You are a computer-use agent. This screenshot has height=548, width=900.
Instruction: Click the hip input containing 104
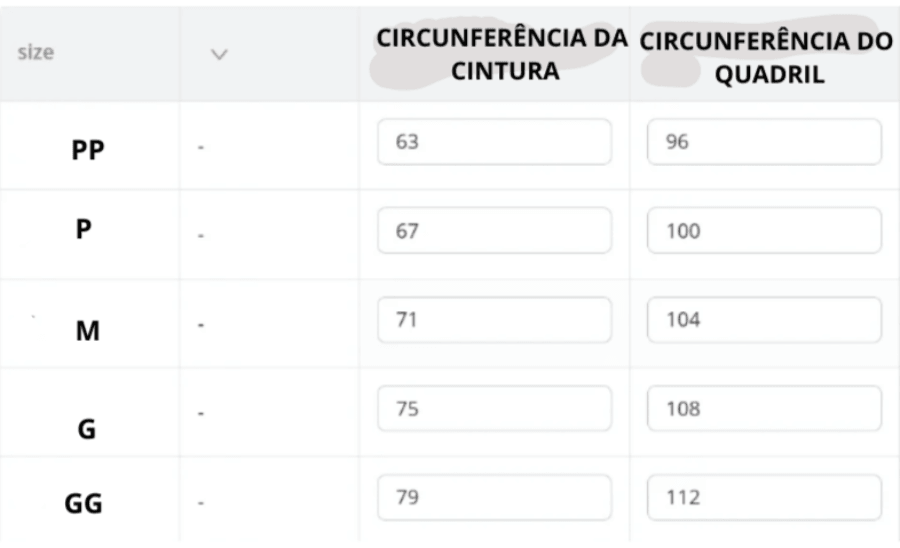[x=764, y=320]
